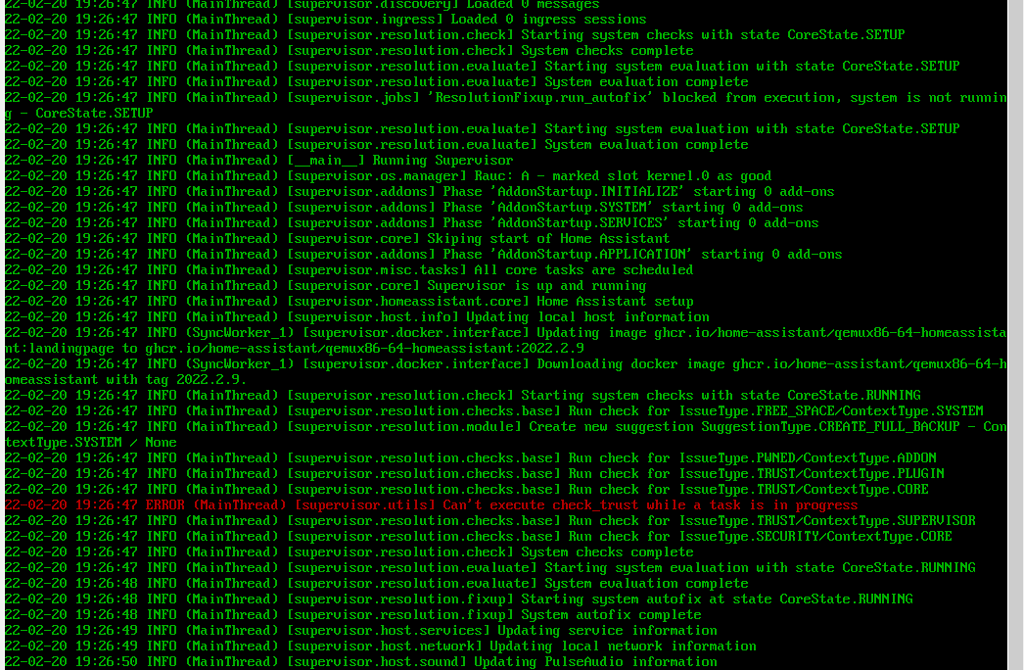1024x670 pixels.
Task: Select the 'Running Supervisor' log line
Action: pyautogui.click(x=259, y=160)
